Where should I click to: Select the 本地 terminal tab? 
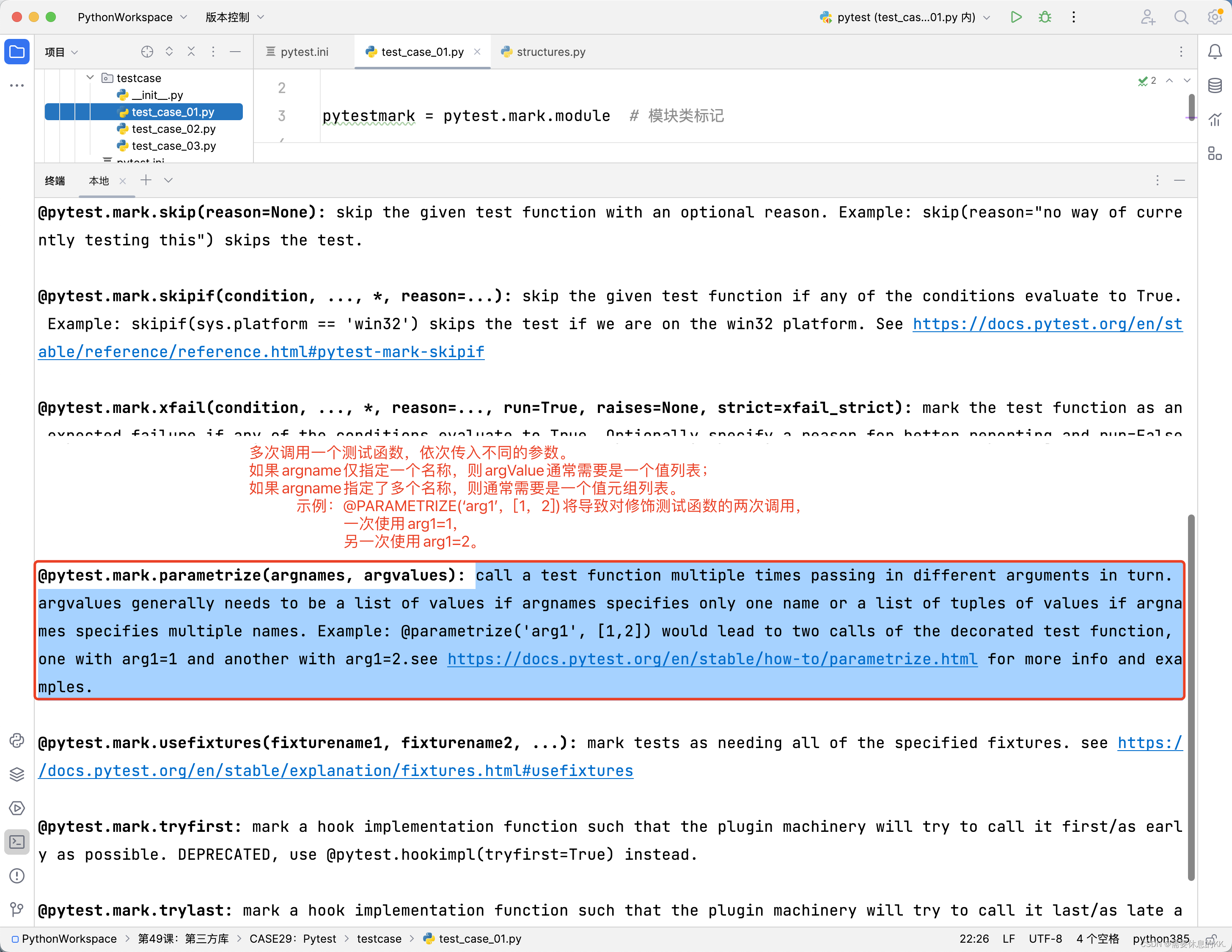[99, 181]
